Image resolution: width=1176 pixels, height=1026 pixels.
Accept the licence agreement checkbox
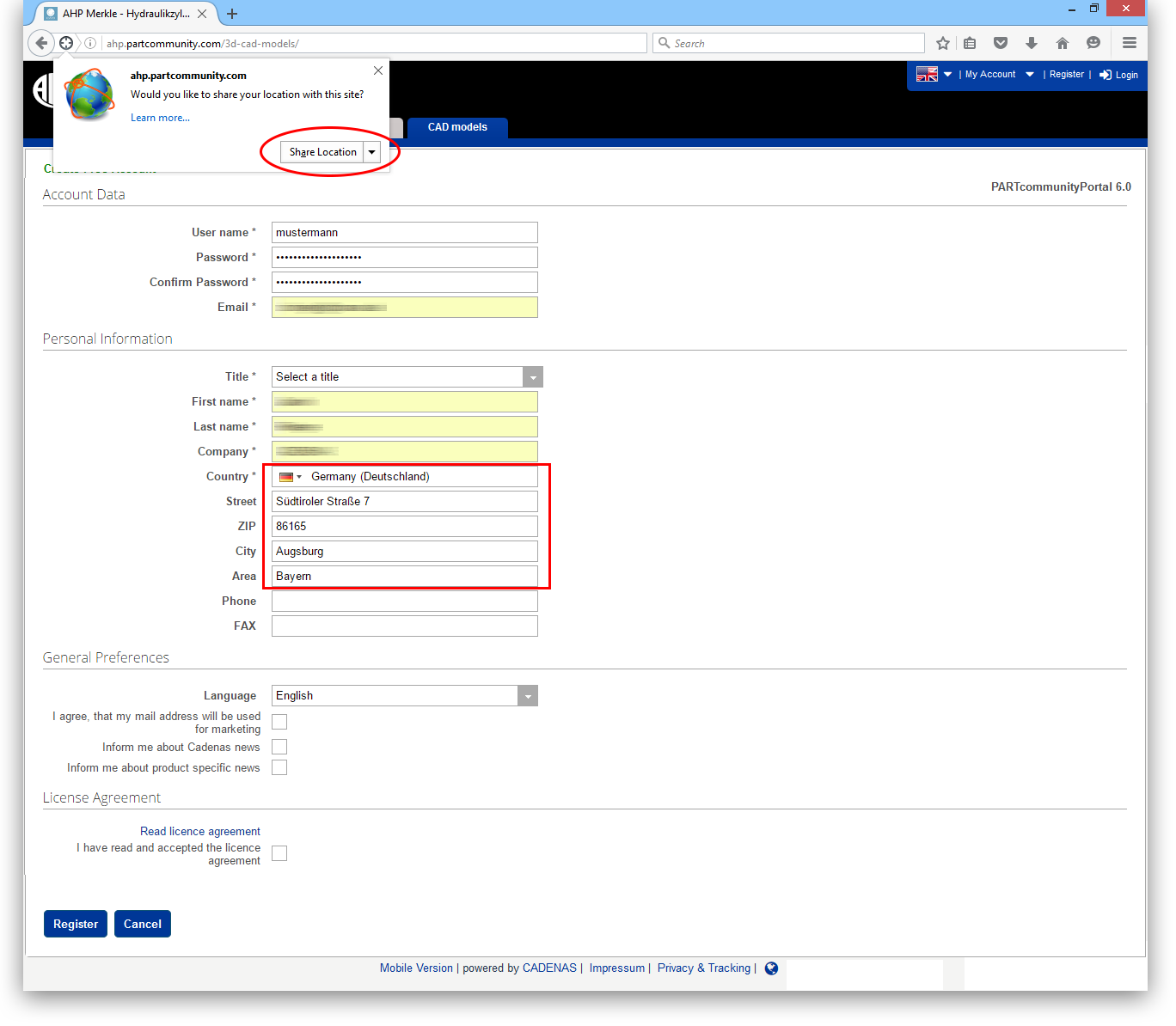pyautogui.click(x=279, y=853)
